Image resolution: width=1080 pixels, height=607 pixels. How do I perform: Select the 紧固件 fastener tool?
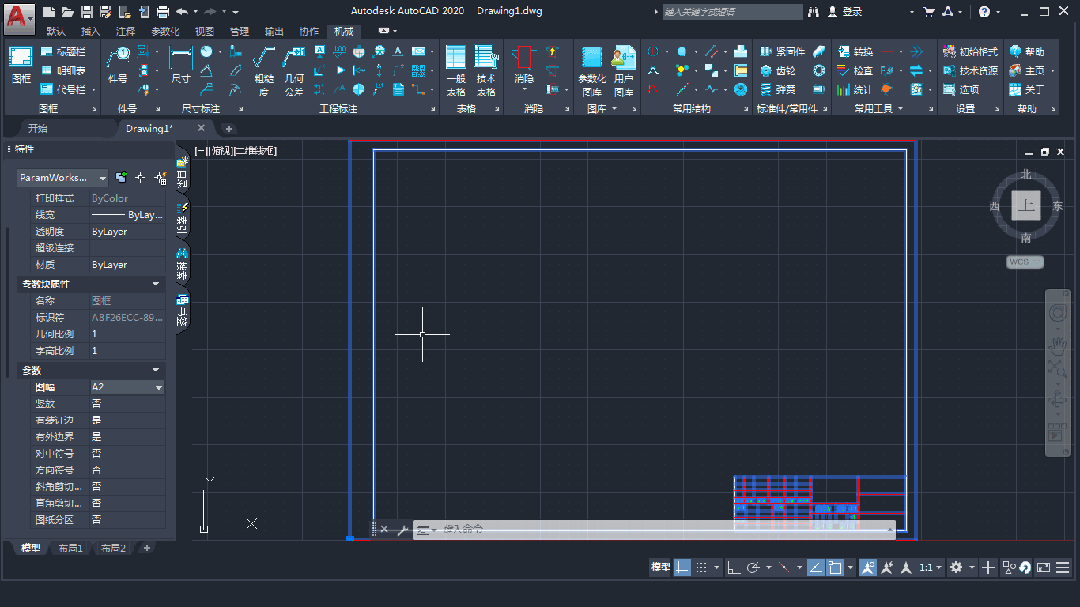pyautogui.click(x=782, y=52)
